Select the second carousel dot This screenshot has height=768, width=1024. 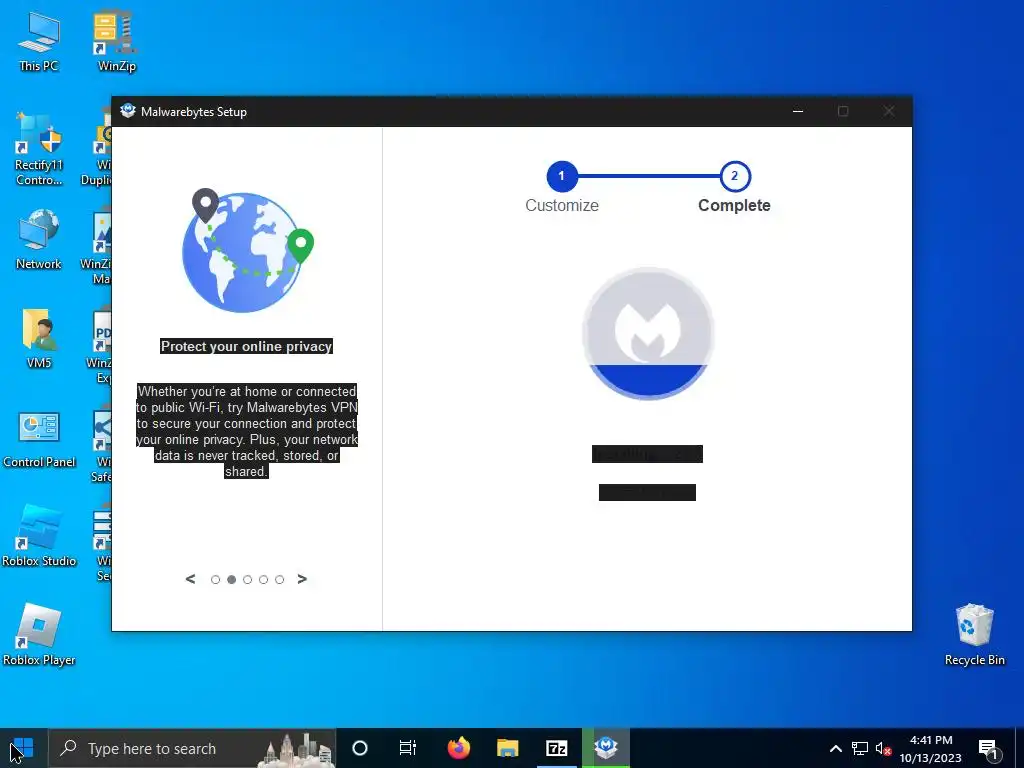(231, 580)
